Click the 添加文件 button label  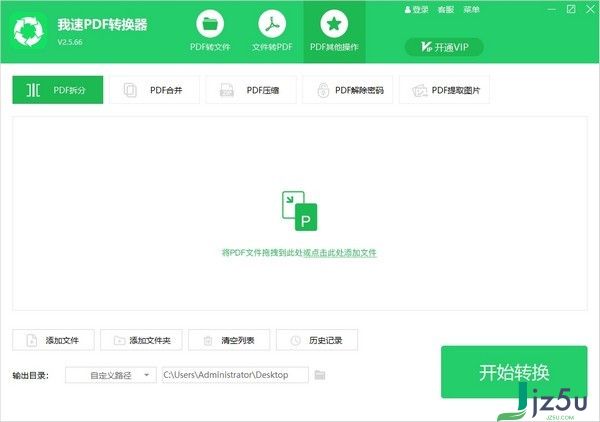(x=62, y=340)
